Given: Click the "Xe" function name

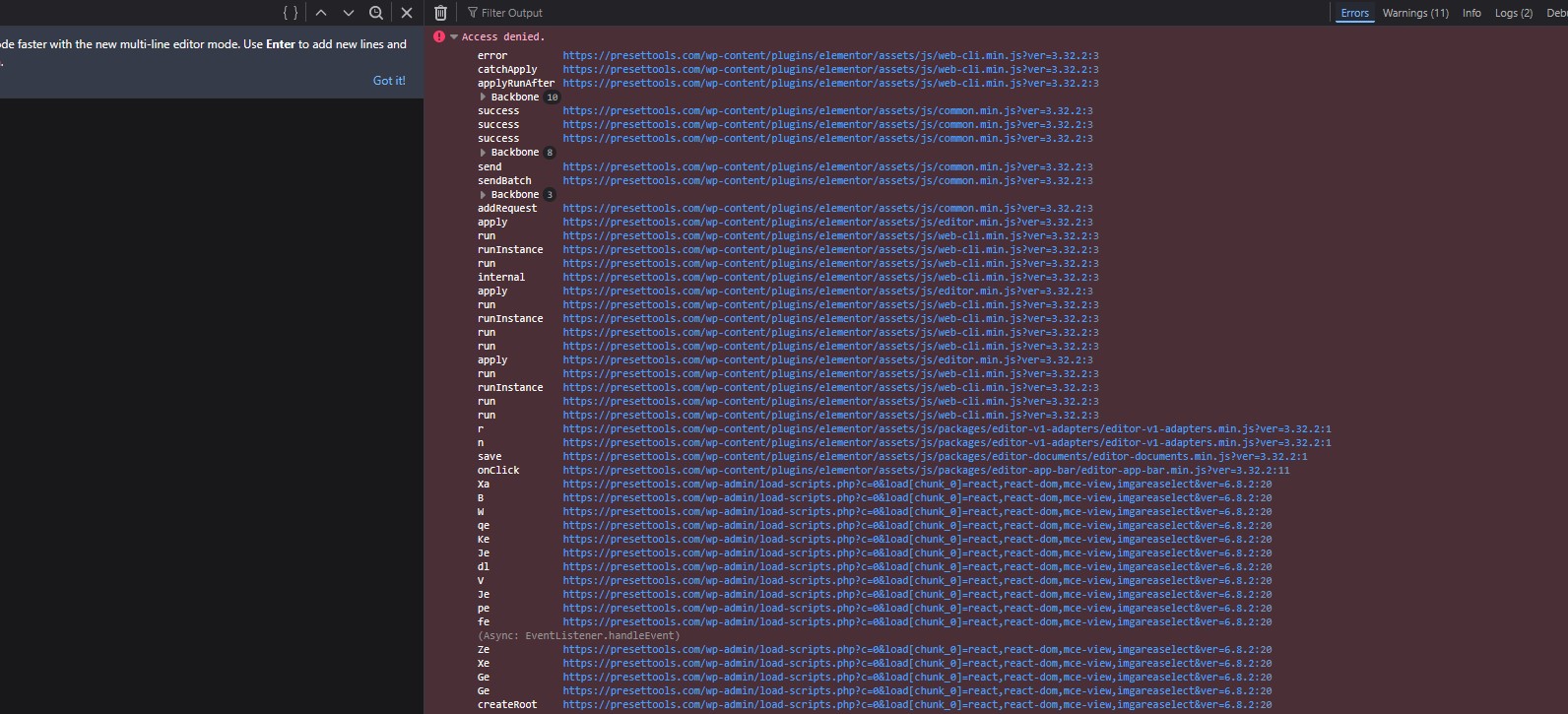Looking at the screenshot, I should (484, 664).
